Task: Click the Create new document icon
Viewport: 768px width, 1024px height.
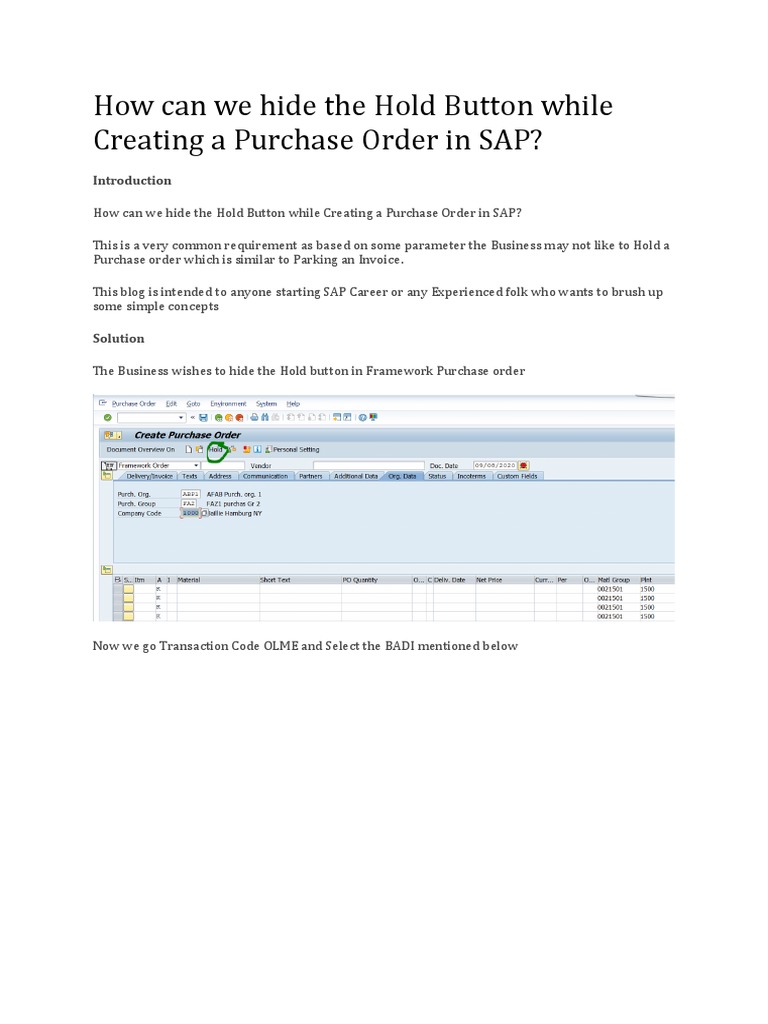Action: [189, 449]
